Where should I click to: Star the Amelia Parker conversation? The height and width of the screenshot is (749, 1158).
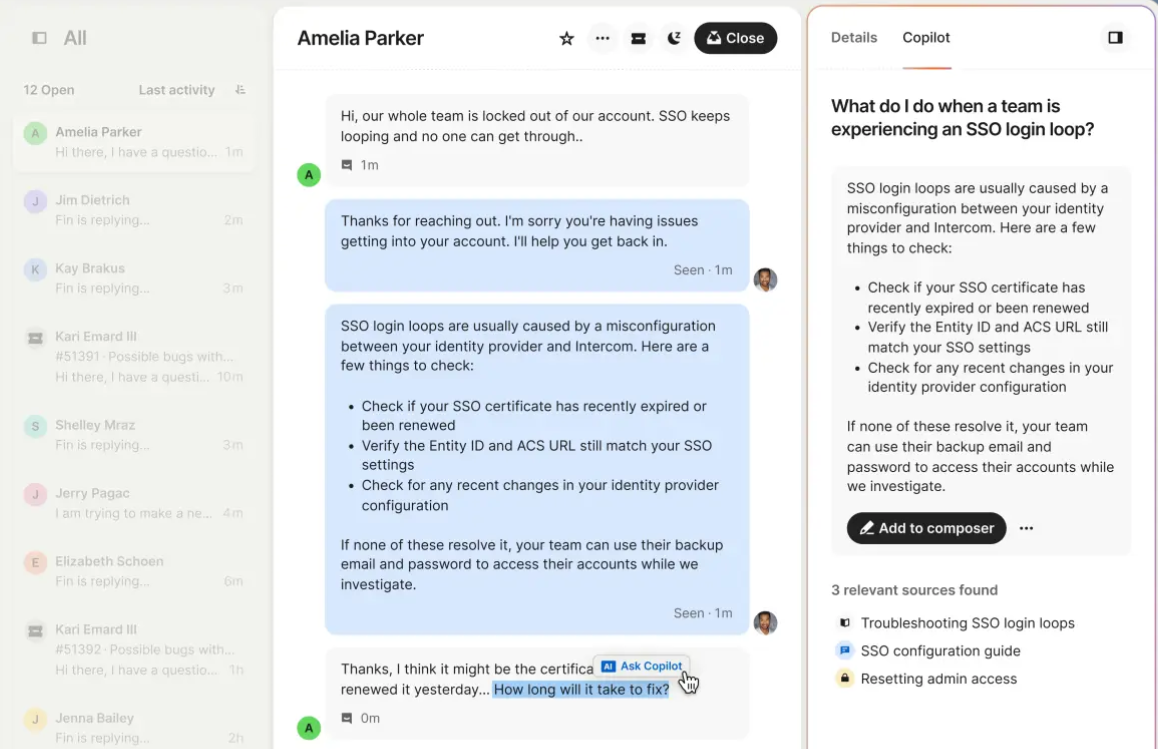566,38
